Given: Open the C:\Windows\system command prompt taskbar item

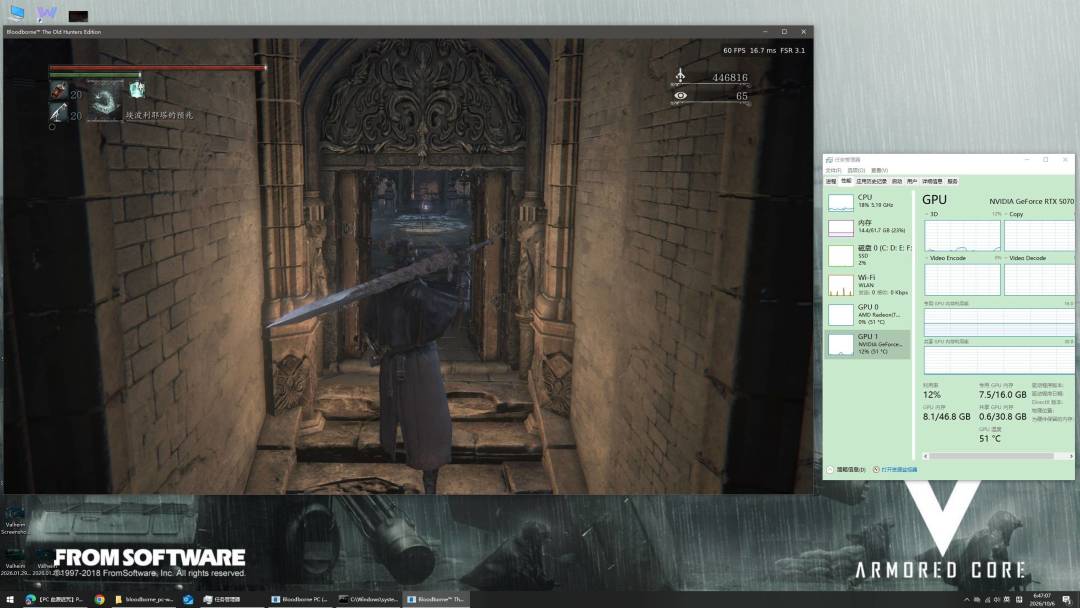Looking at the screenshot, I should tap(368, 600).
